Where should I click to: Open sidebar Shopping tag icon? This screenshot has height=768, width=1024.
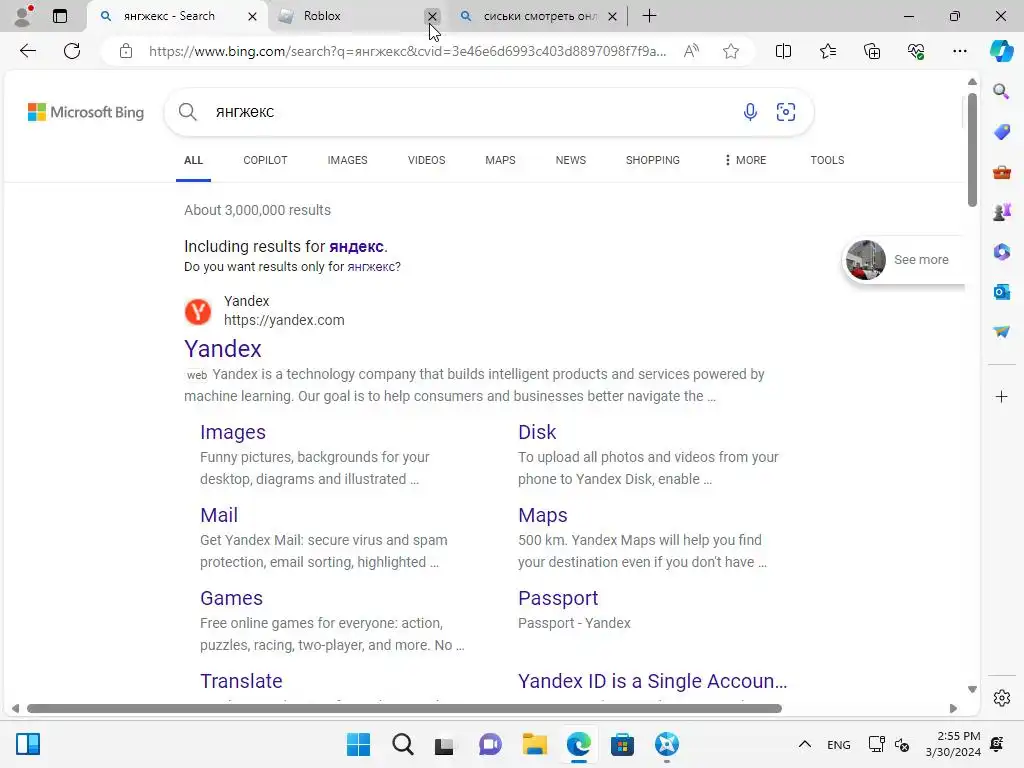1002,132
